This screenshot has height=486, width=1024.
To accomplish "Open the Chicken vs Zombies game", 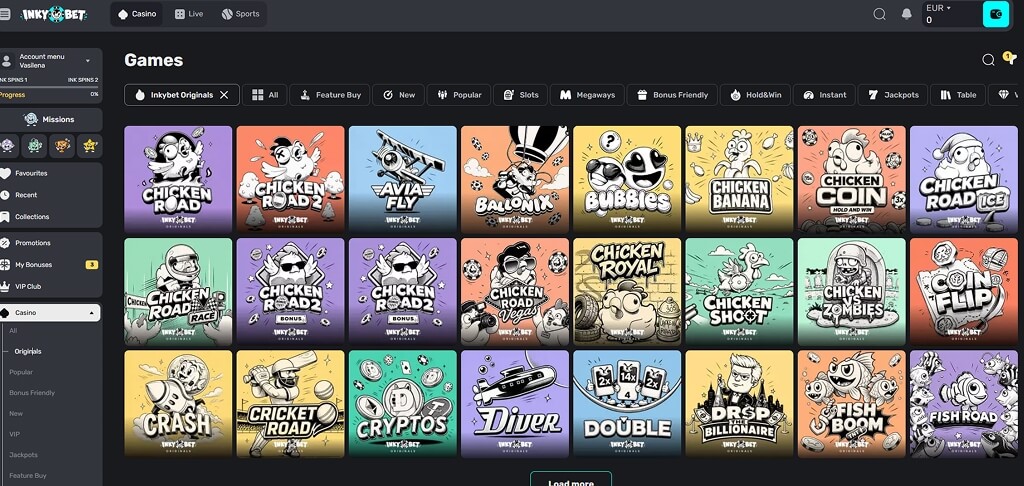I will click(852, 292).
